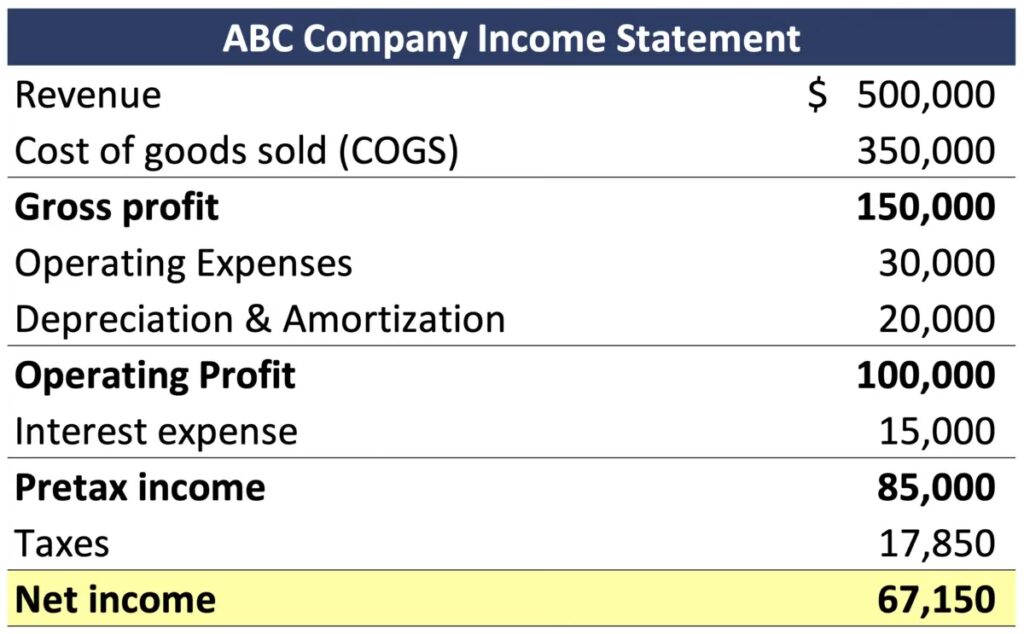Select the Taxes row label
The width and height of the screenshot is (1024, 634).
tap(62, 544)
